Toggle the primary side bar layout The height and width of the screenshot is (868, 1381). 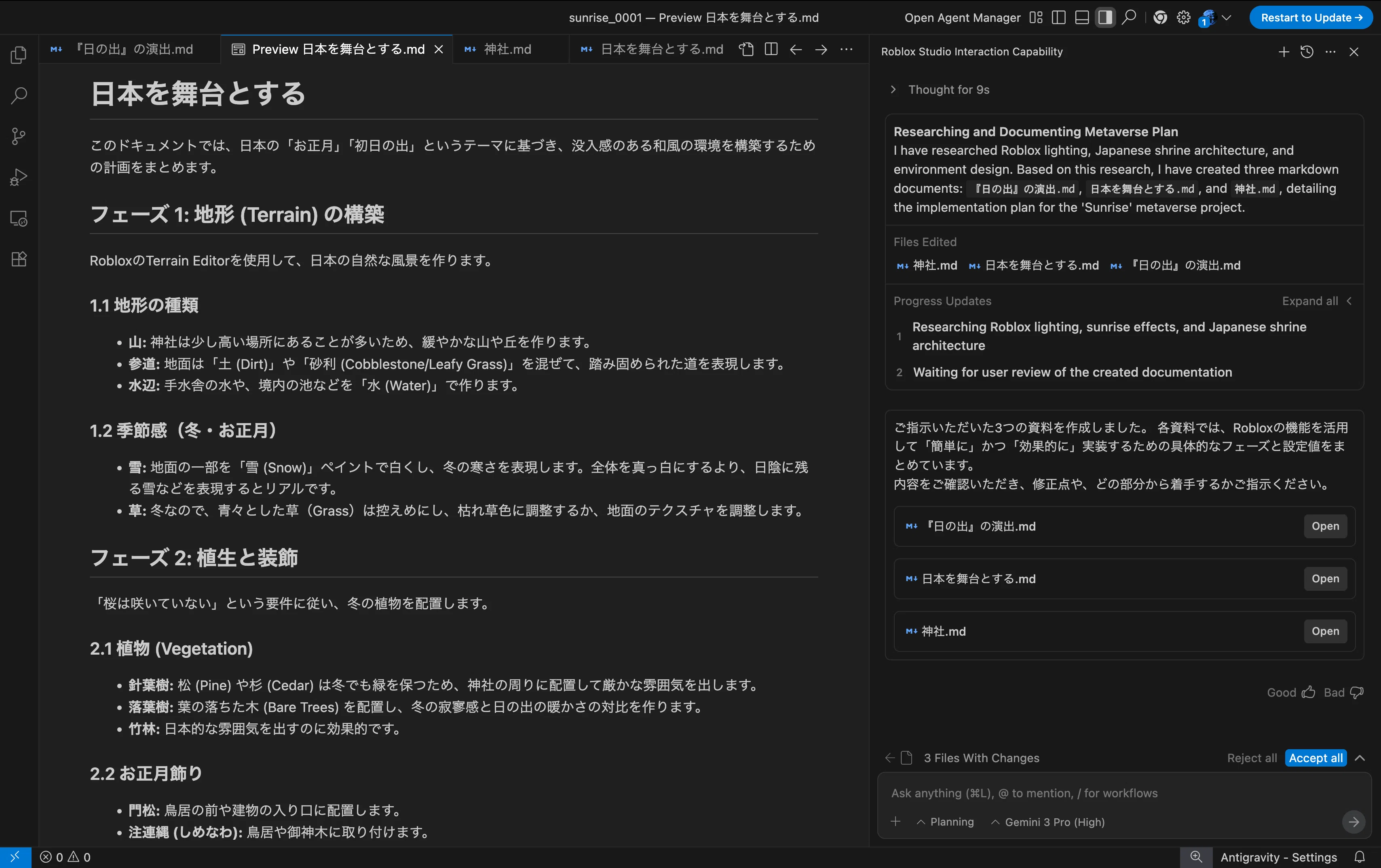1059,18
